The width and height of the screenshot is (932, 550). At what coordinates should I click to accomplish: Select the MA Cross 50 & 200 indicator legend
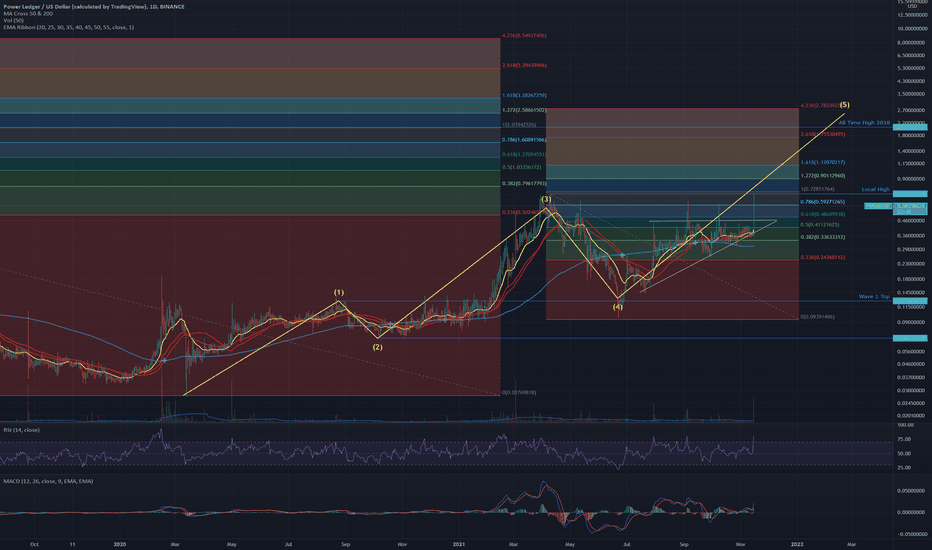click(x=28, y=13)
